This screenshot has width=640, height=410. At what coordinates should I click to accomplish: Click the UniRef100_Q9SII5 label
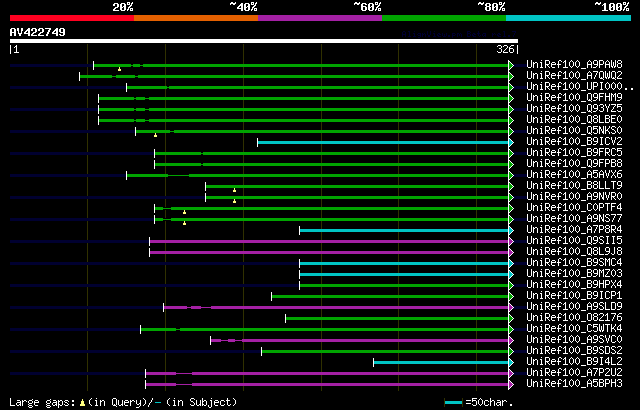pos(574,241)
